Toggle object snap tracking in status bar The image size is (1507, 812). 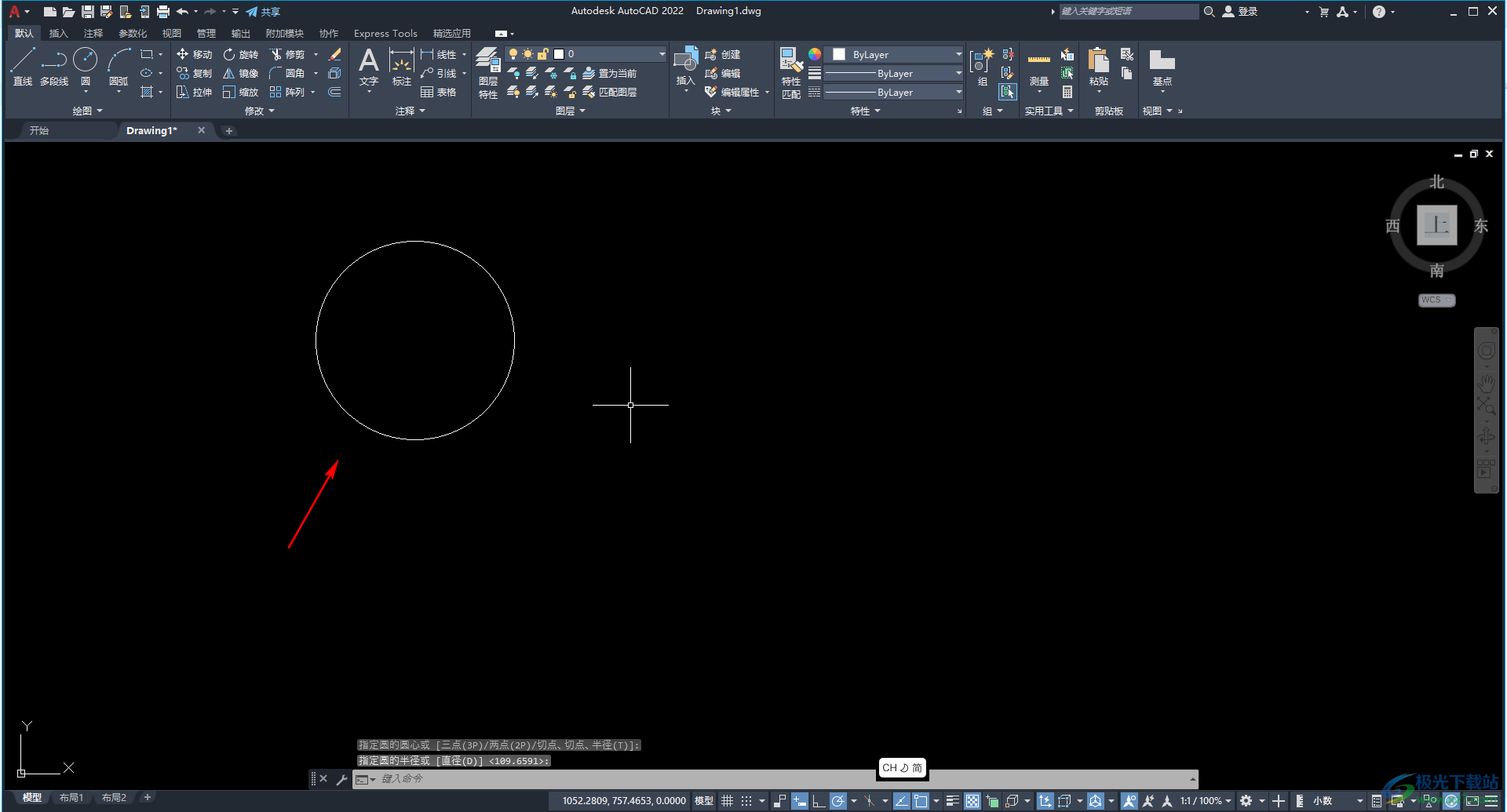tap(901, 801)
